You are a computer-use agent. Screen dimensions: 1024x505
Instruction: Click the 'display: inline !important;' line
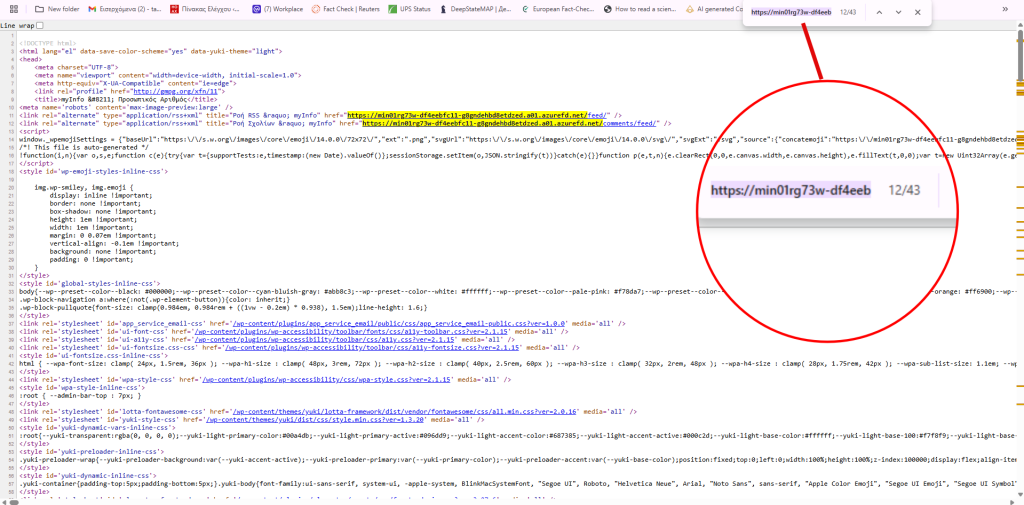tap(101, 195)
